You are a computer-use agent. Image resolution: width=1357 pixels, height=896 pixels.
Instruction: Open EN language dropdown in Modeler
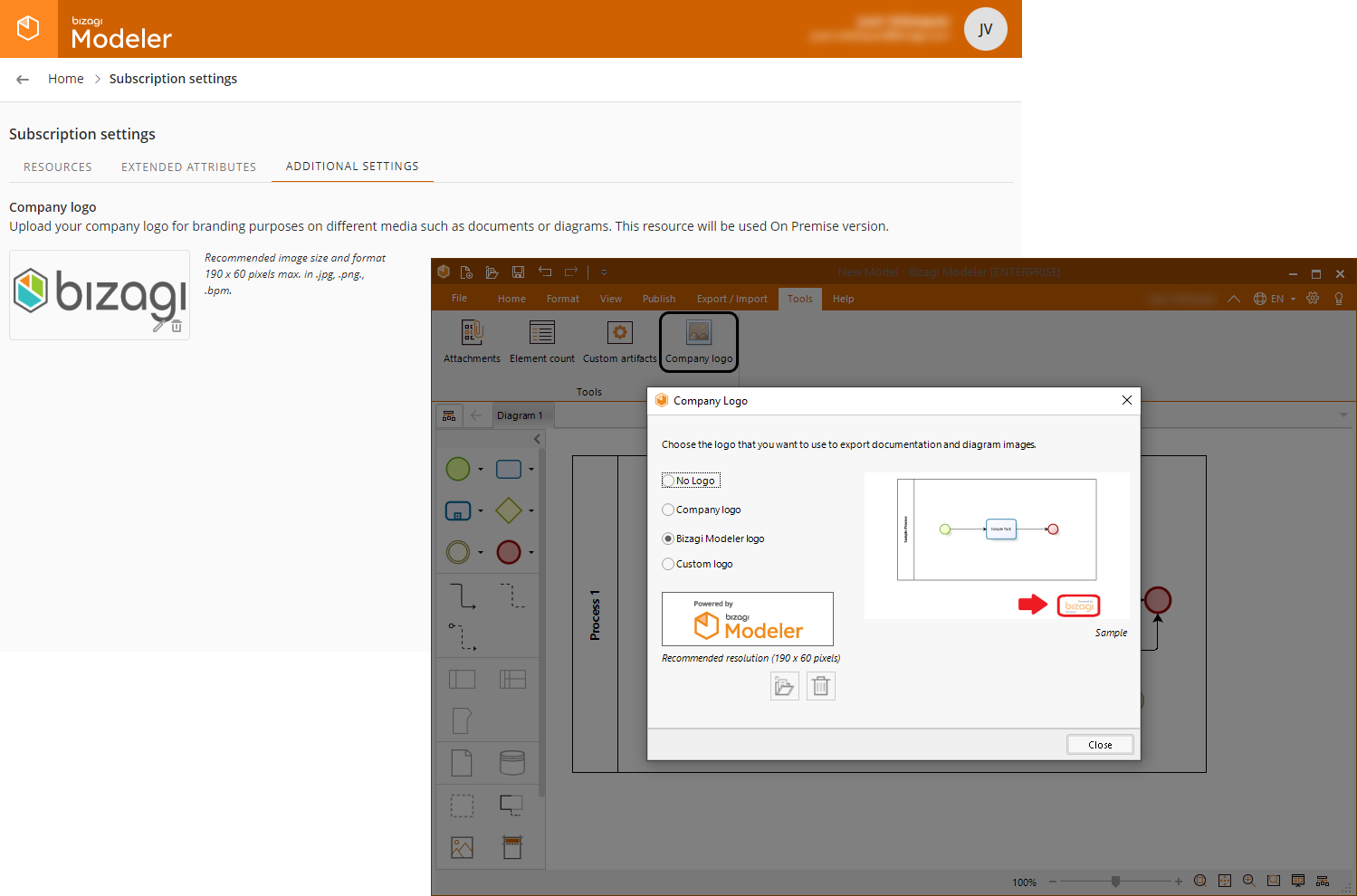(x=1275, y=299)
